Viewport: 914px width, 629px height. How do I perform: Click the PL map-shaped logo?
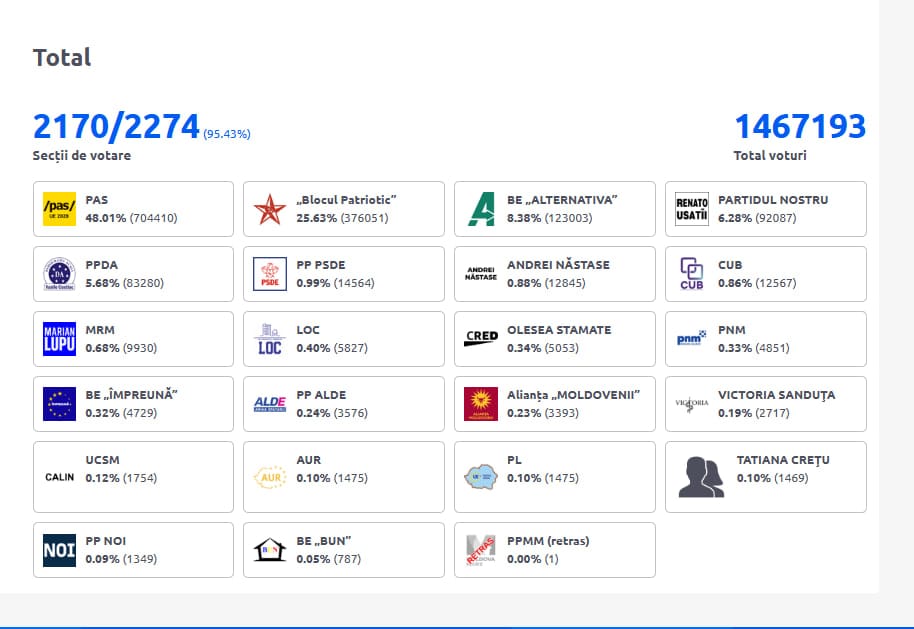click(481, 477)
